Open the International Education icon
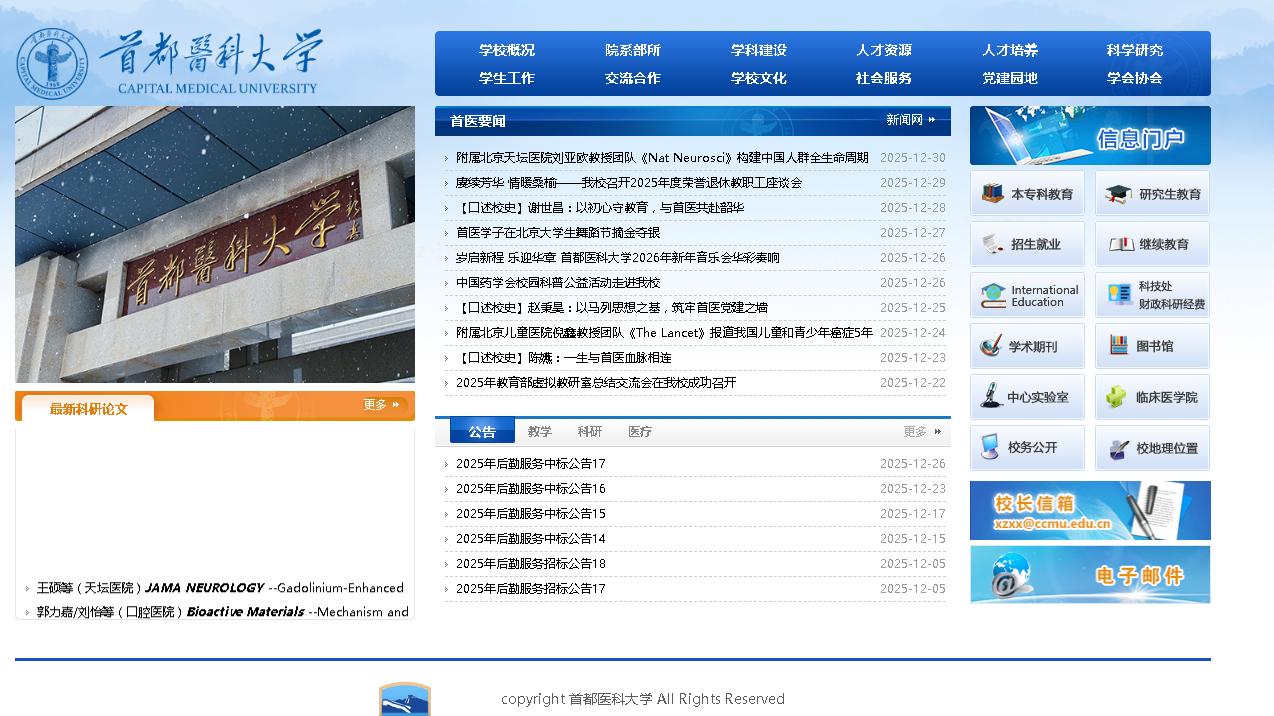Screen dimensions: 1274x716 pyautogui.click(x=1027, y=294)
